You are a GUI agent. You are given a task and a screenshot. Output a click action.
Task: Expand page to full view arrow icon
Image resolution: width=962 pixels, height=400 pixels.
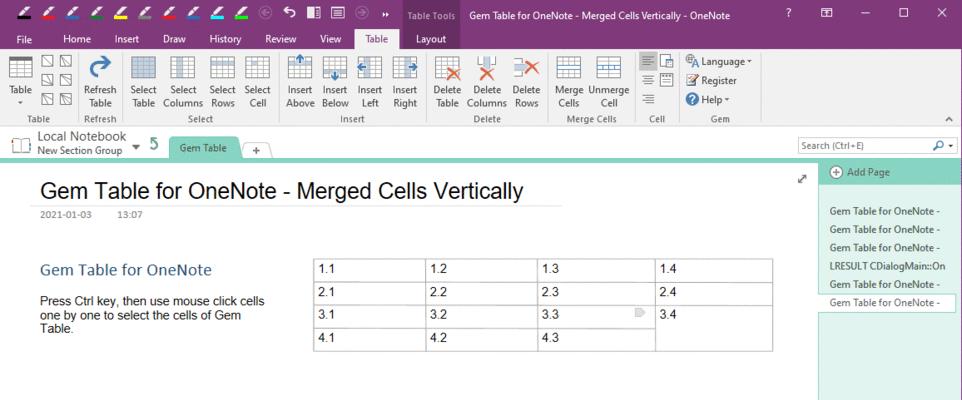802,179
